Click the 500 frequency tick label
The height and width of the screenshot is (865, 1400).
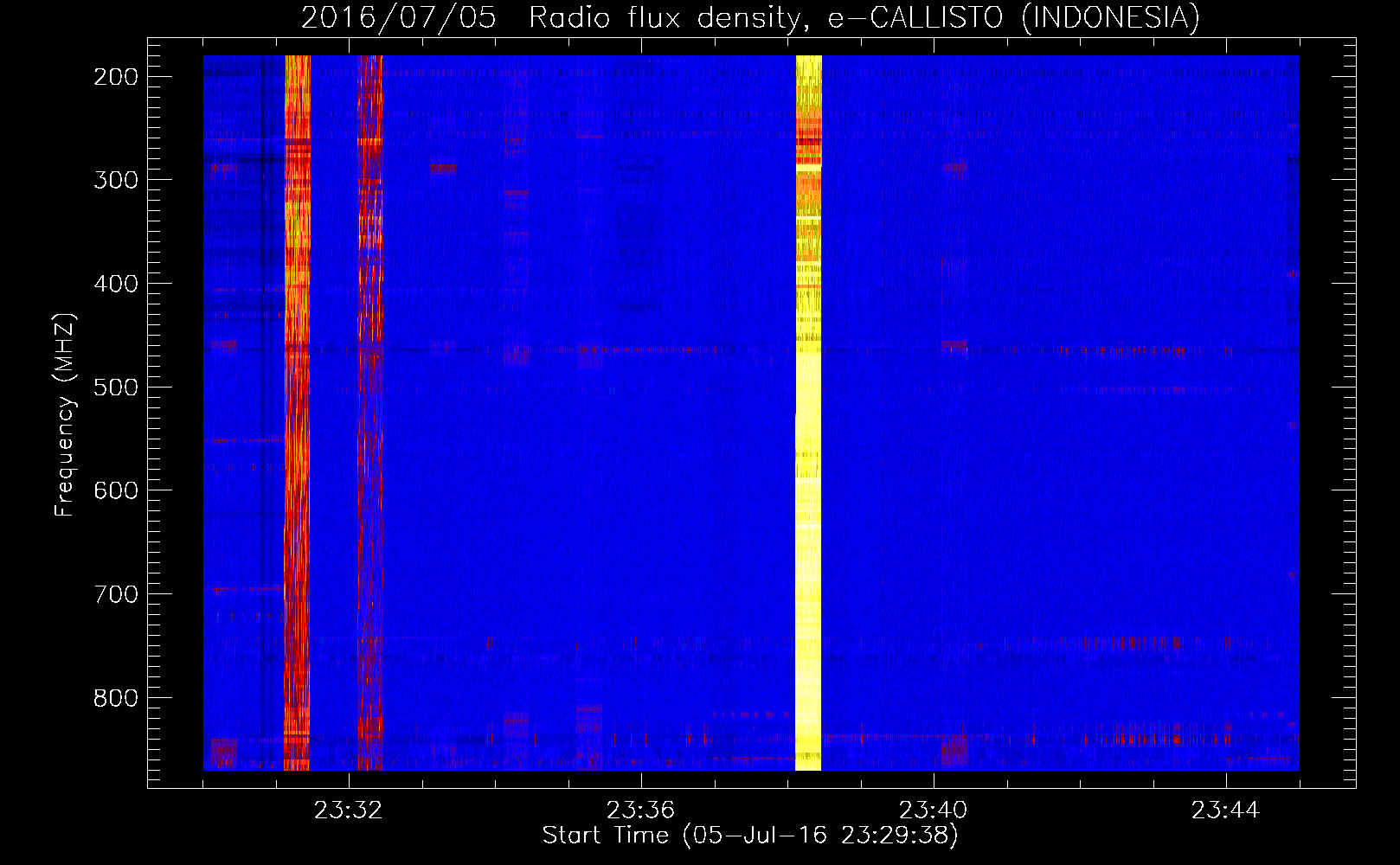[116, 387]
